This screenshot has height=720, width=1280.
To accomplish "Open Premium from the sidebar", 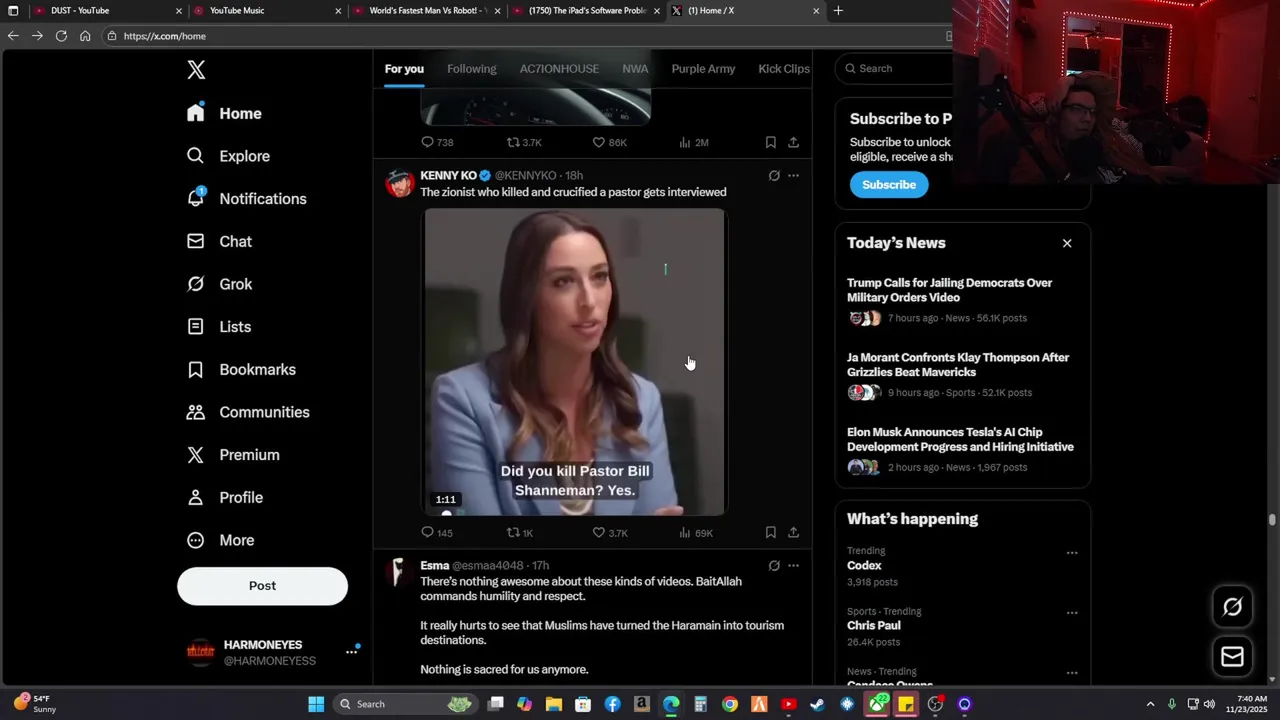I will 233,455.
